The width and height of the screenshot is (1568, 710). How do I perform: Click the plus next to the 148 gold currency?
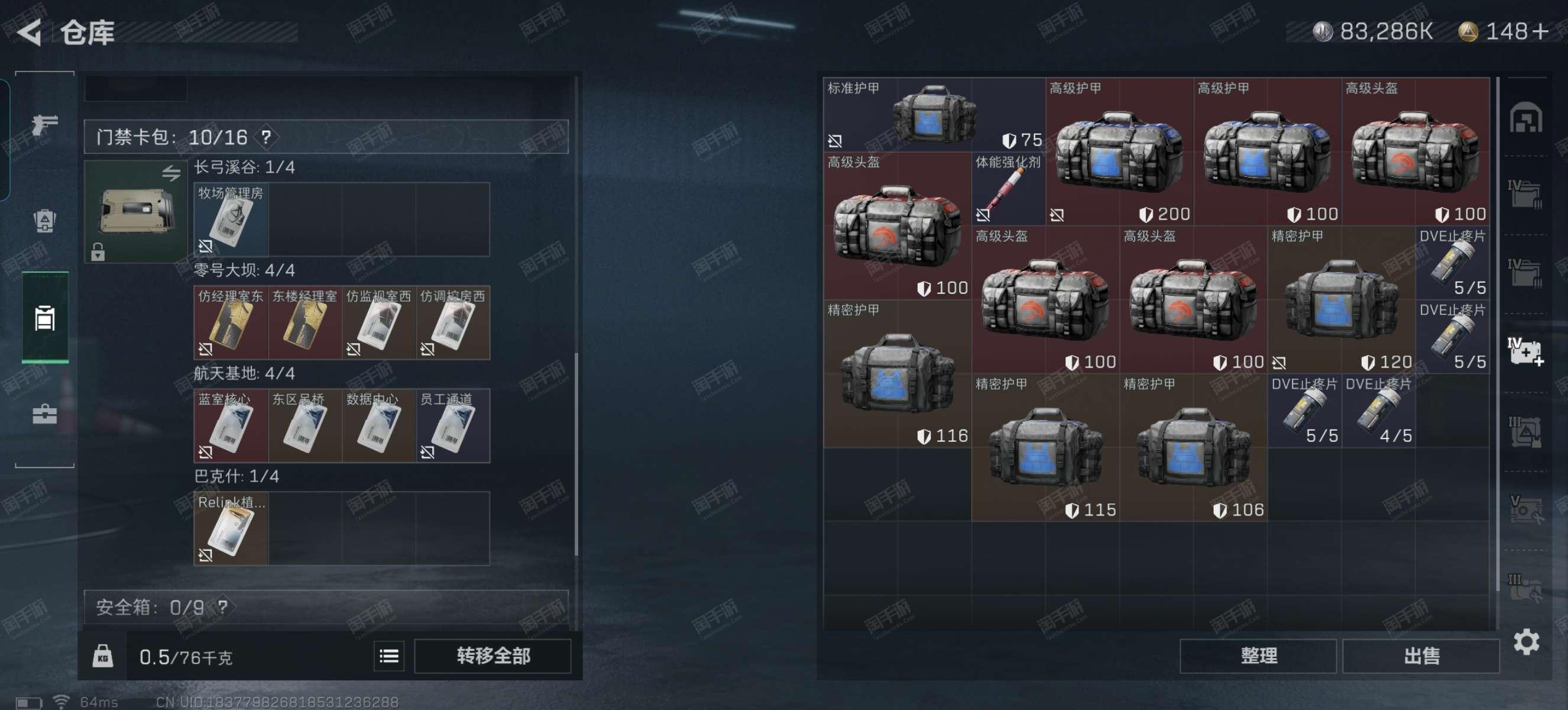click(x=1541, y=31)
